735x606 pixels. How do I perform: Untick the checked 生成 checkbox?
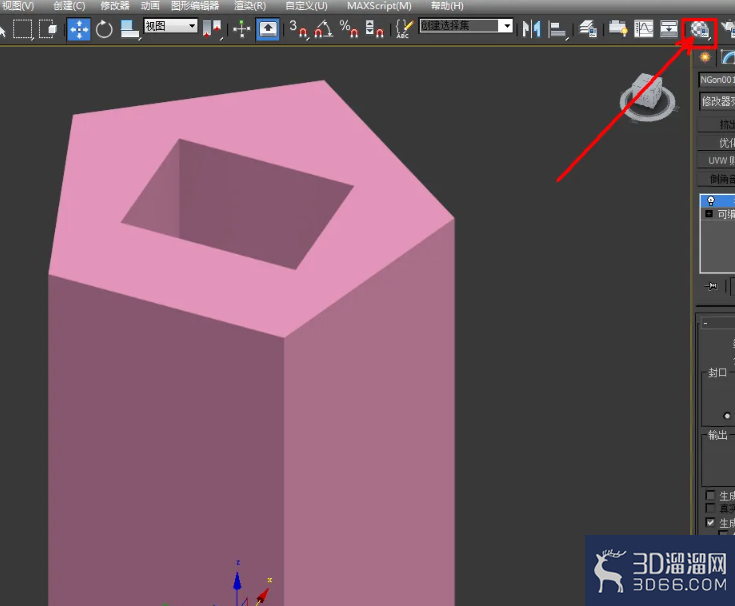(x=710, y=522)
